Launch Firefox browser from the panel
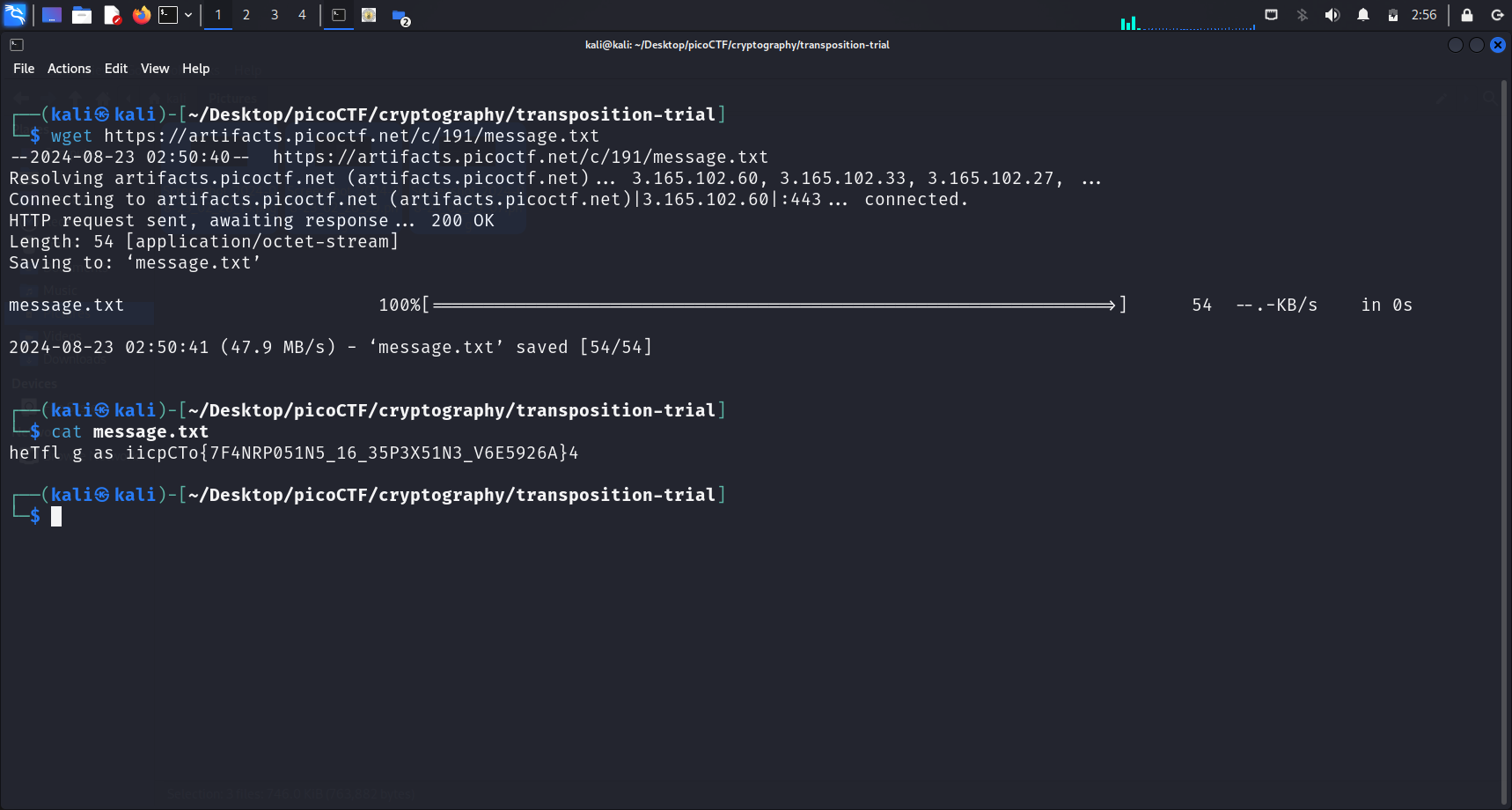1512x810 pixels. 141,15
